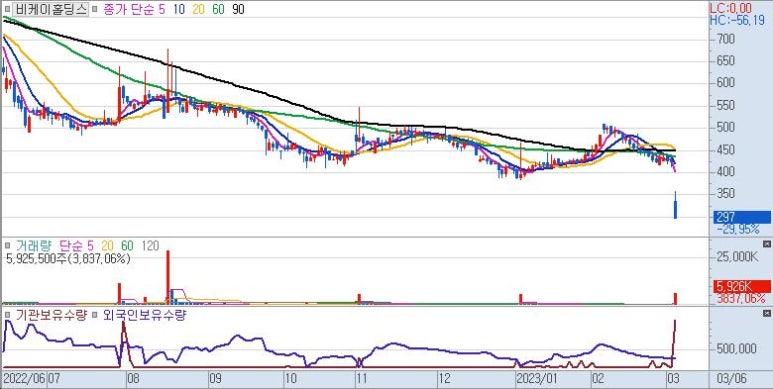Screen dimensions: 773x389
Task: Select the 10-day moving average legend
Action: pyautogui.click(x=179, y=9)
